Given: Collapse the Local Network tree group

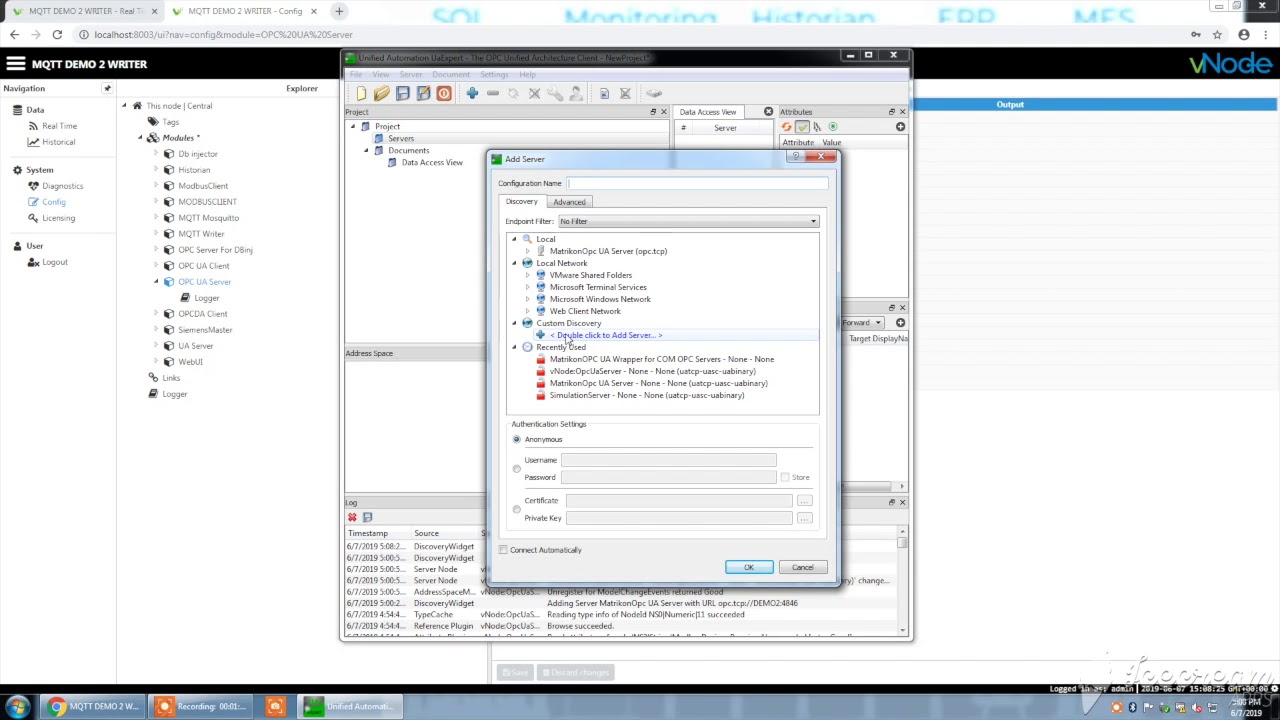Looking at the screenshot, I should [x=514, y=263].
